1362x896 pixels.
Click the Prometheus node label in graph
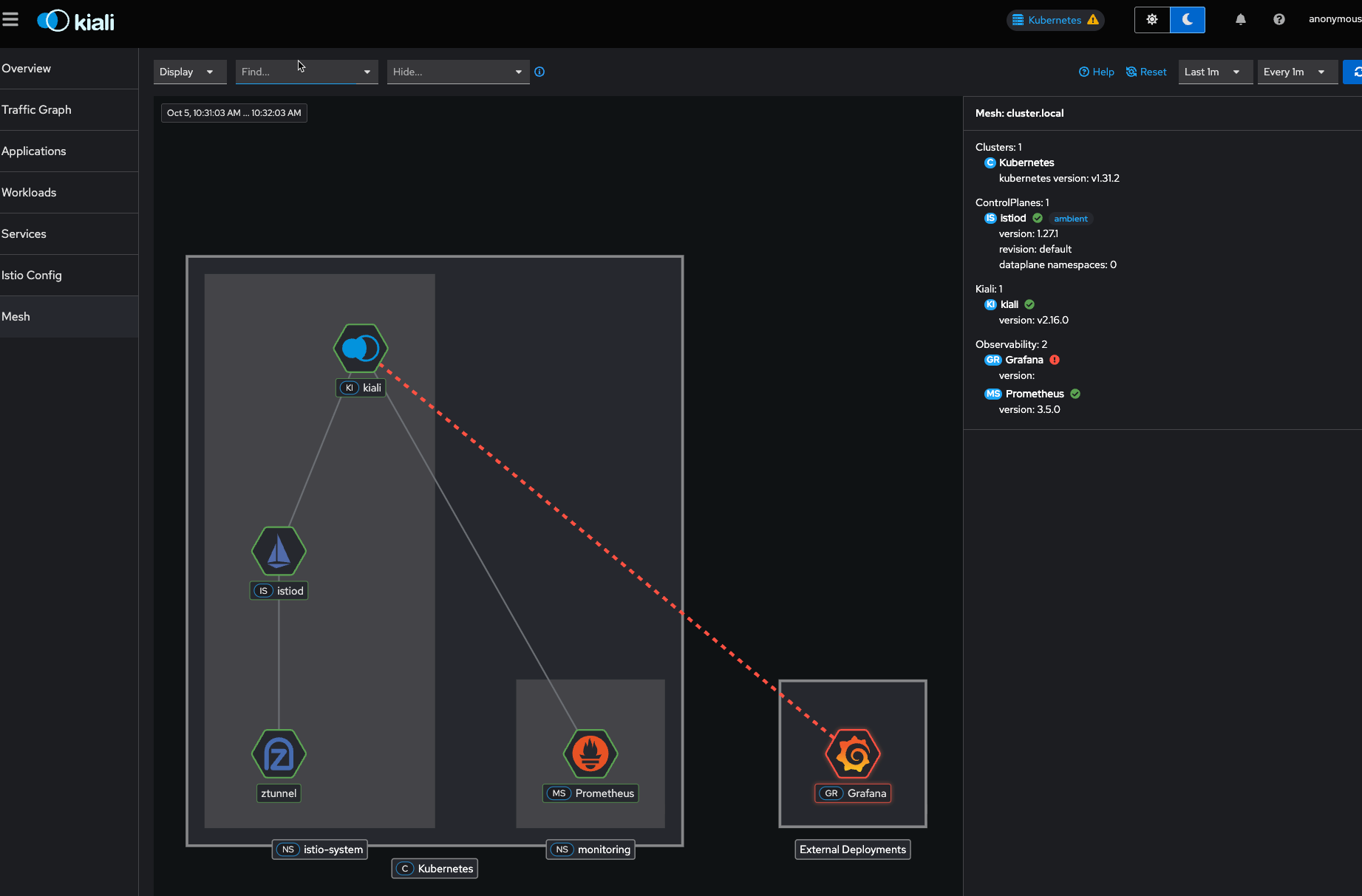click(590, 793)
